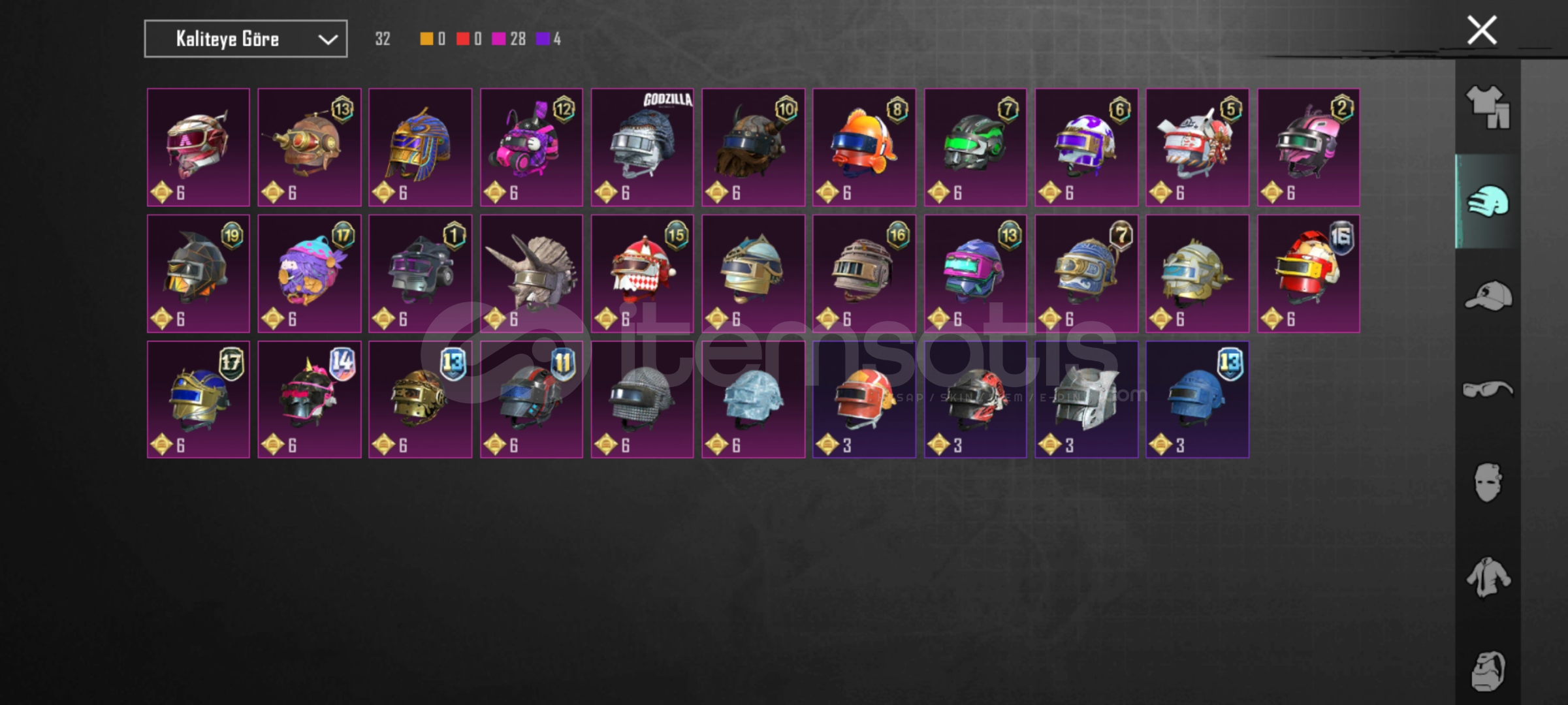Open the sunglasses category icon
This screenshot has height=705, width=1568.
point(1488,390)
